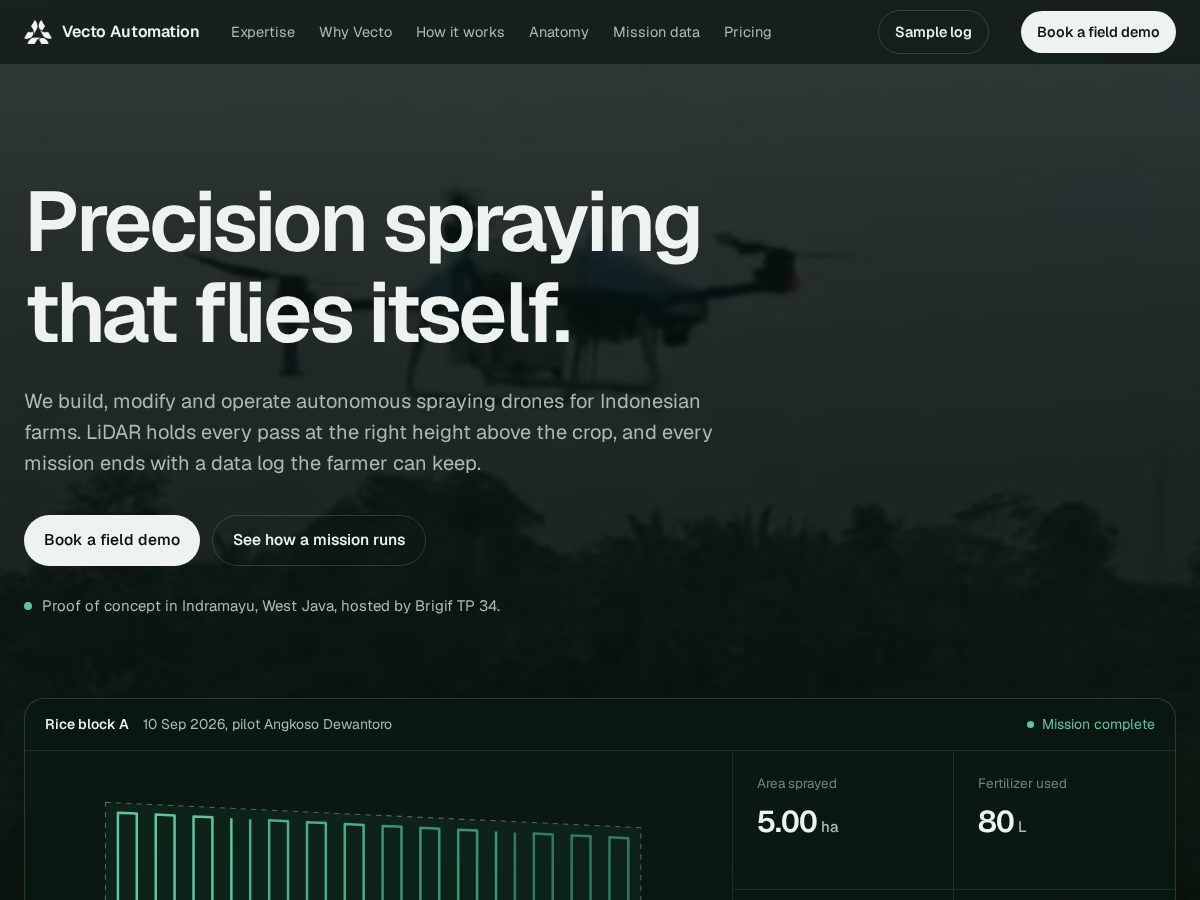Click the Mission complete status label
Screen dimensions: 1200x900
[1098, 724]
